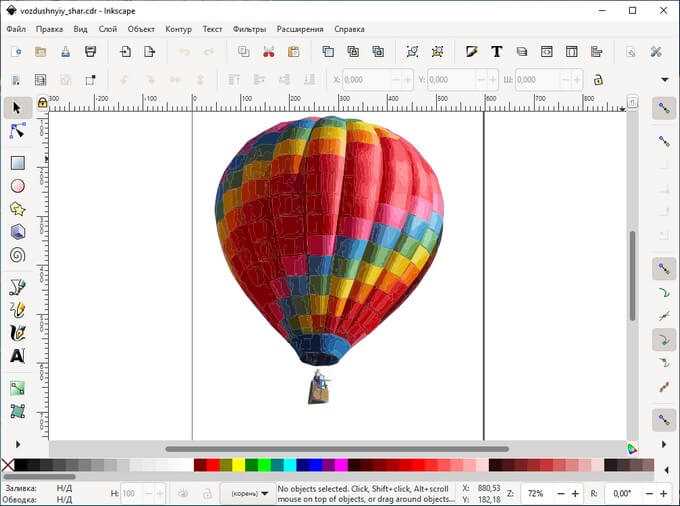Open the XML editor icon

click(x=546, y=52)
